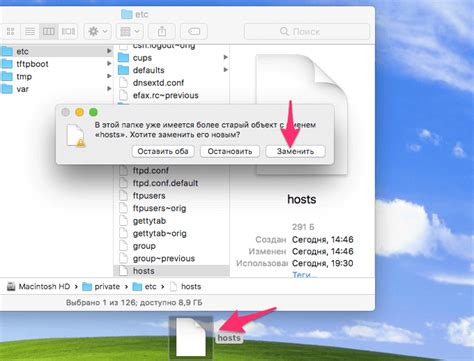Select the hosts file in list
This screenshot has width=474, height=361.
click(x=172, y=271)
